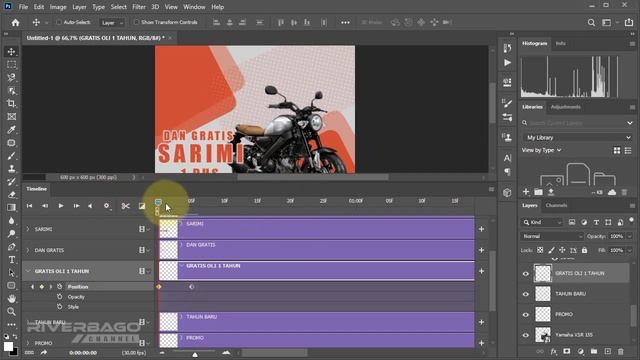The image size is (640, 360).
Task: Click the Position keyframe diamond at start
Action: [159, 287]
